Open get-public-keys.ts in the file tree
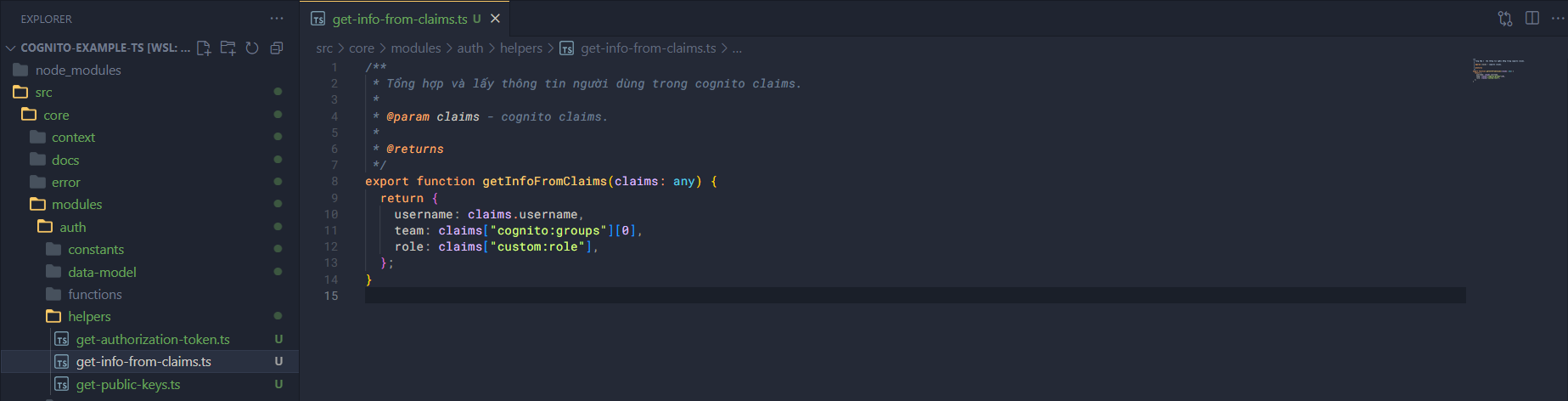Screen dimensions: 1568x401 click(x=128, y=385)
